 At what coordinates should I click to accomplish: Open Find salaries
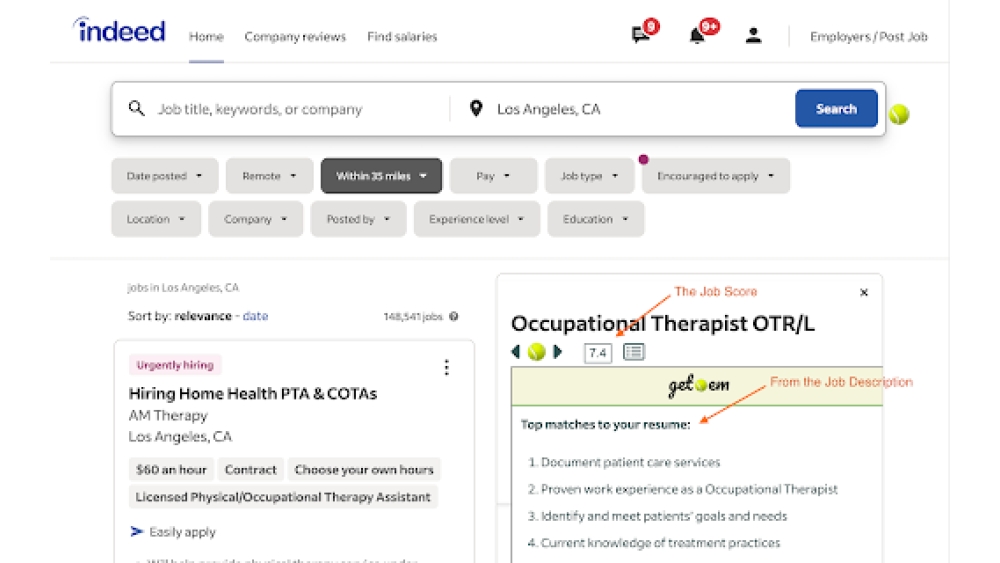[x=402, y=37]
